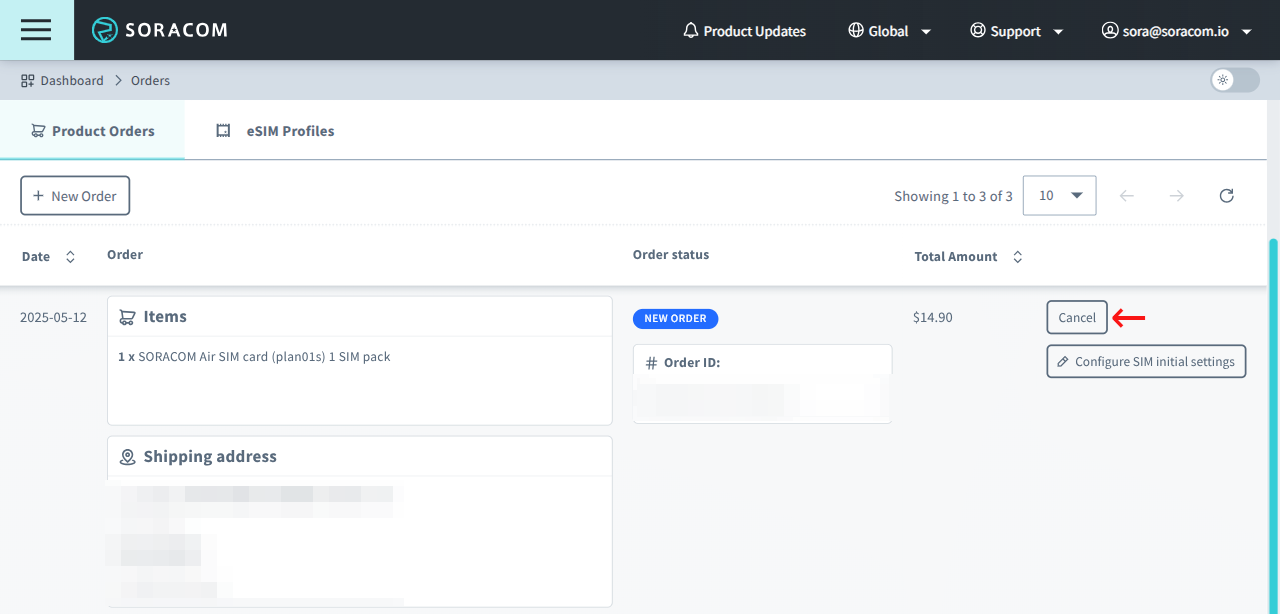Go to the next page of orders
This screenshot has height=614, width=1280.
[1176, 195]
